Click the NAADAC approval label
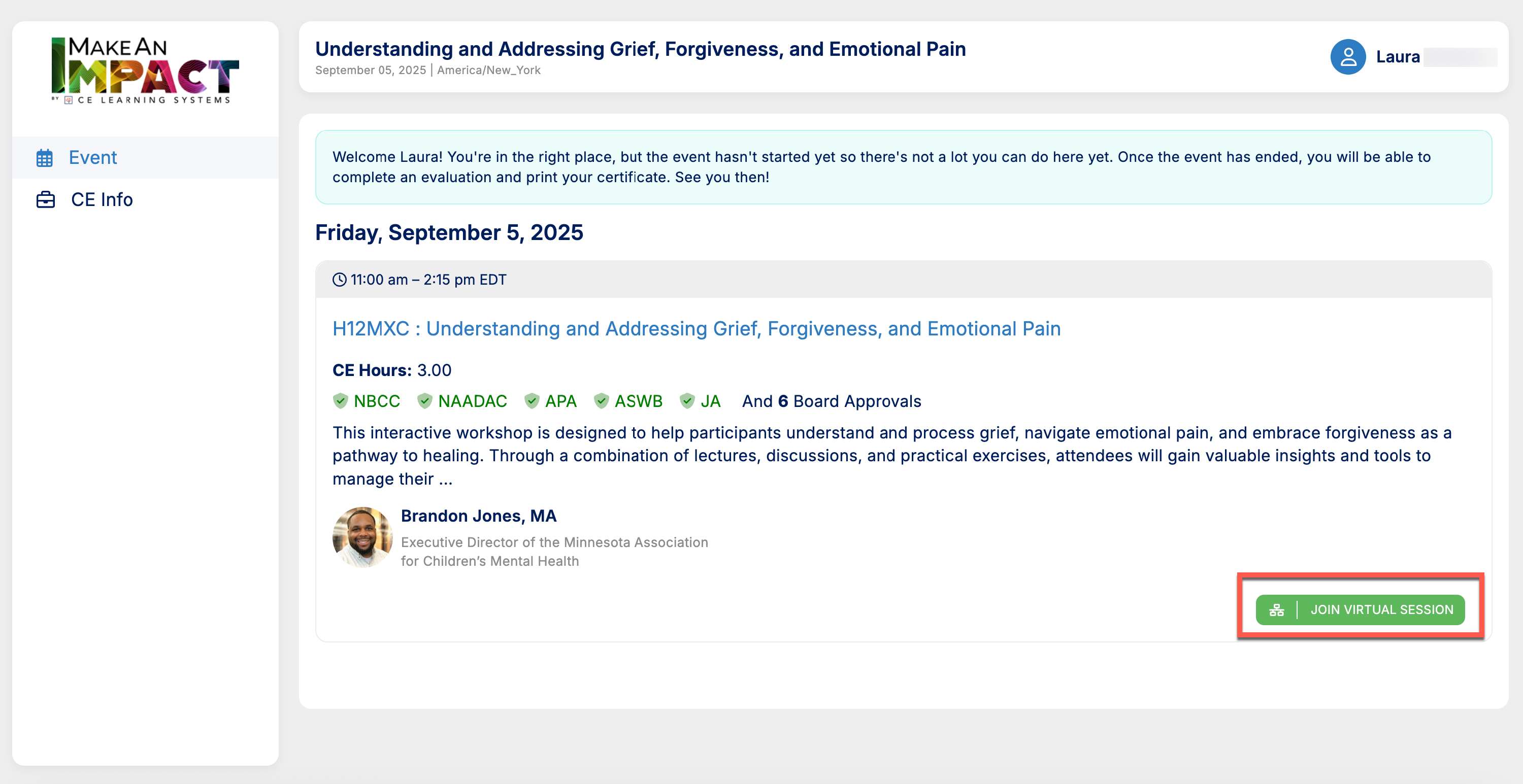The height and width of the screenshot is (784, 1523). pos(473,401)
